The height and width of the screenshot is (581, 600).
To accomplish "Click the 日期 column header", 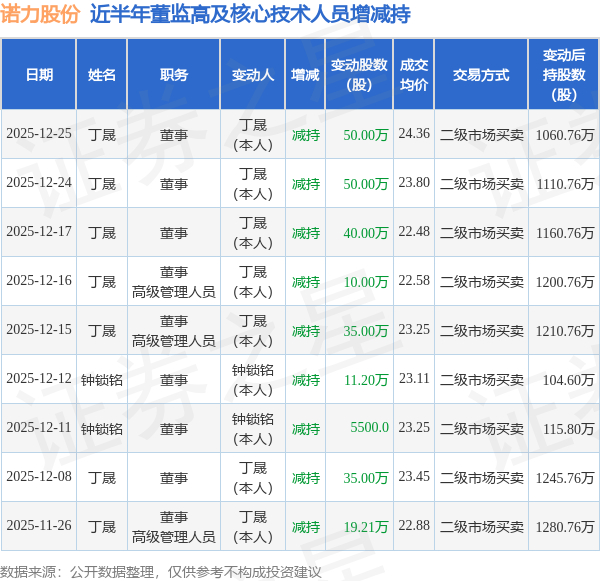I will tap(39, 74).
